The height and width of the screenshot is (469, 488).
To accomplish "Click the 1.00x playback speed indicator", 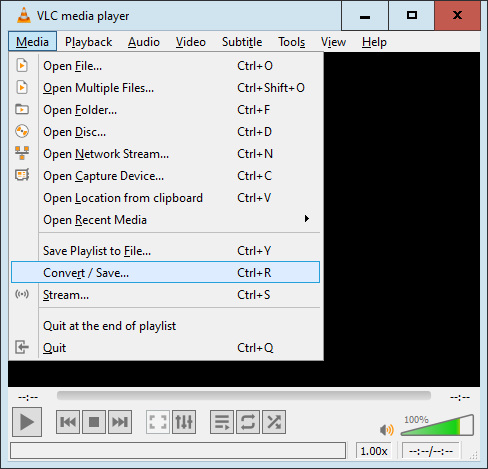I will click(374, 451).
